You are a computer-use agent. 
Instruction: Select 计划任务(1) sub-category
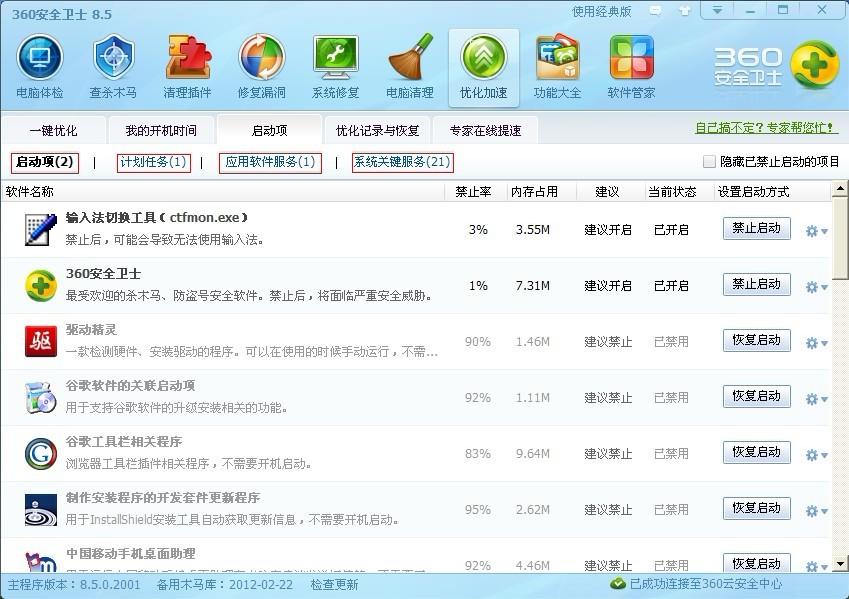(154, 162)
